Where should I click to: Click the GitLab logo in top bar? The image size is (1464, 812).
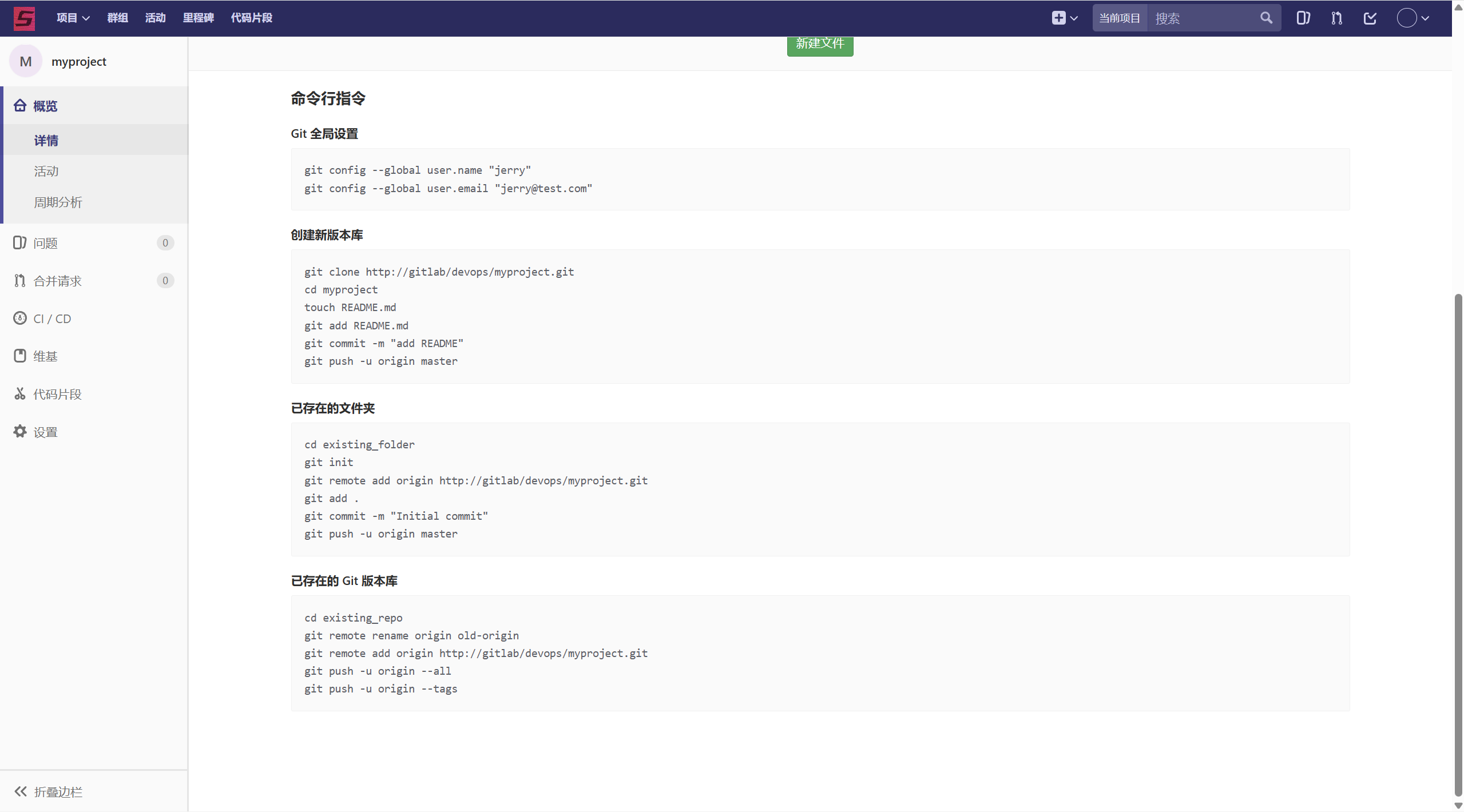coord(24,18)
